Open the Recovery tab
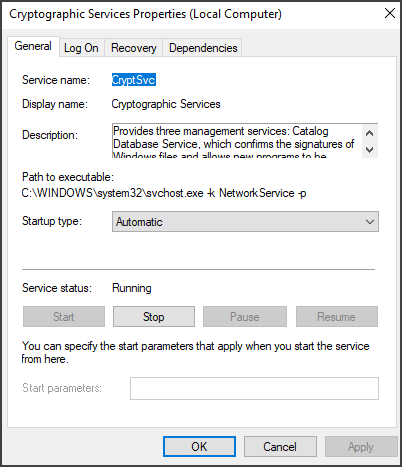The width and height of the screenshot is (402, 467). (x=134, y=48)
